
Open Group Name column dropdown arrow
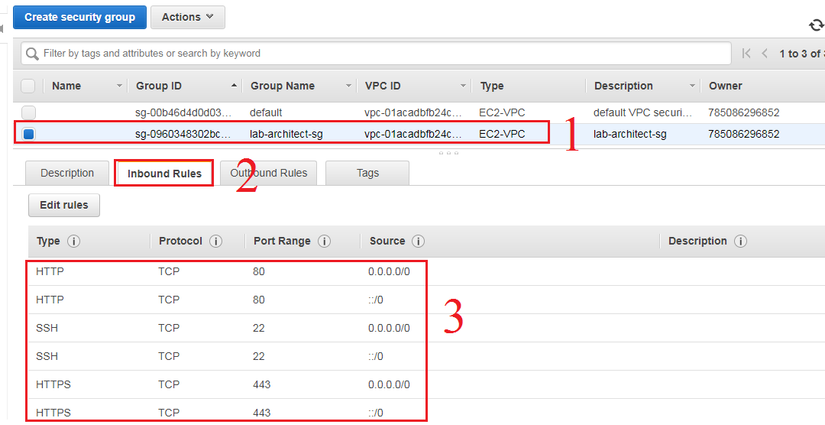click(348, 86)
